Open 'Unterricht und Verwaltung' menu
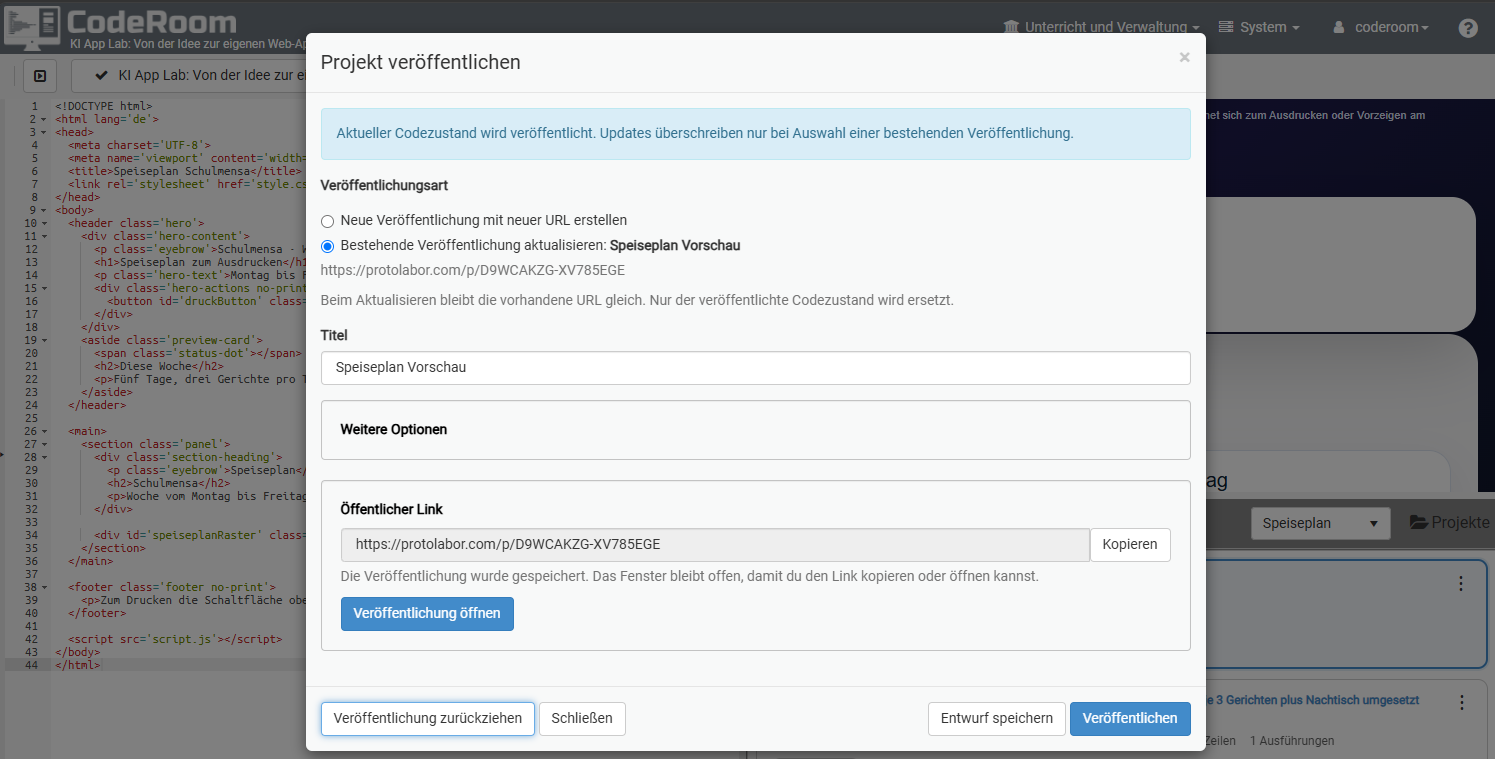This screenshot has height=759, width=1495. [x=1102, y=27]
